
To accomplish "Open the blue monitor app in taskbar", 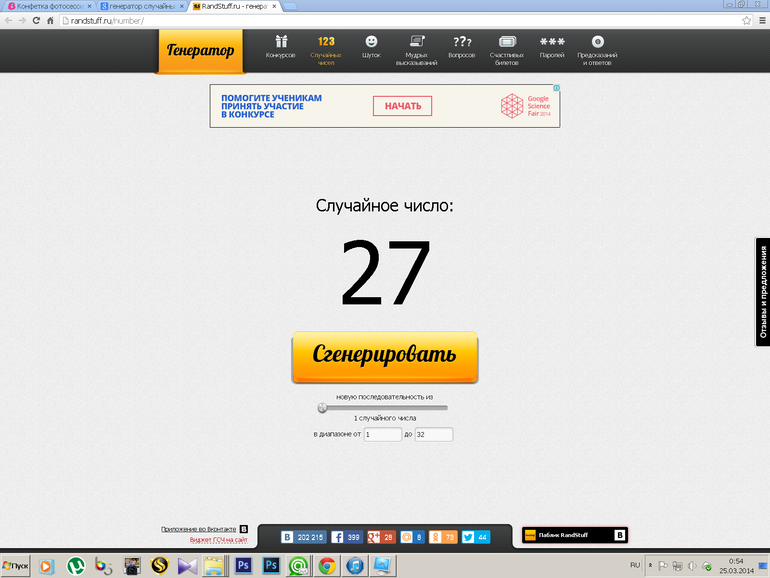I will click(382, 566).
